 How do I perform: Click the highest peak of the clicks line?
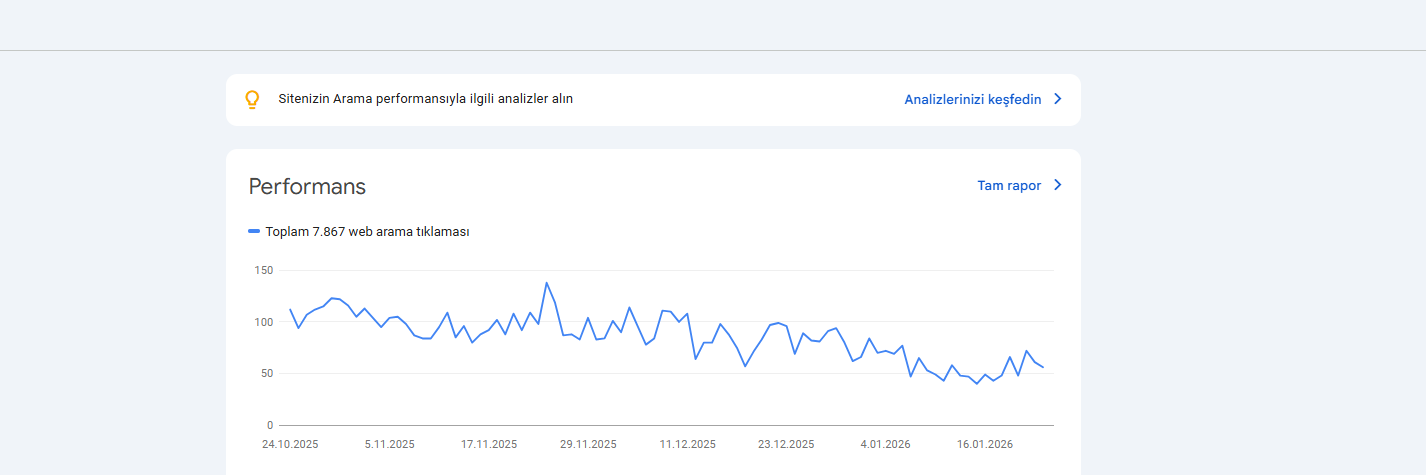pyautogui.click(x=546, y=283)
